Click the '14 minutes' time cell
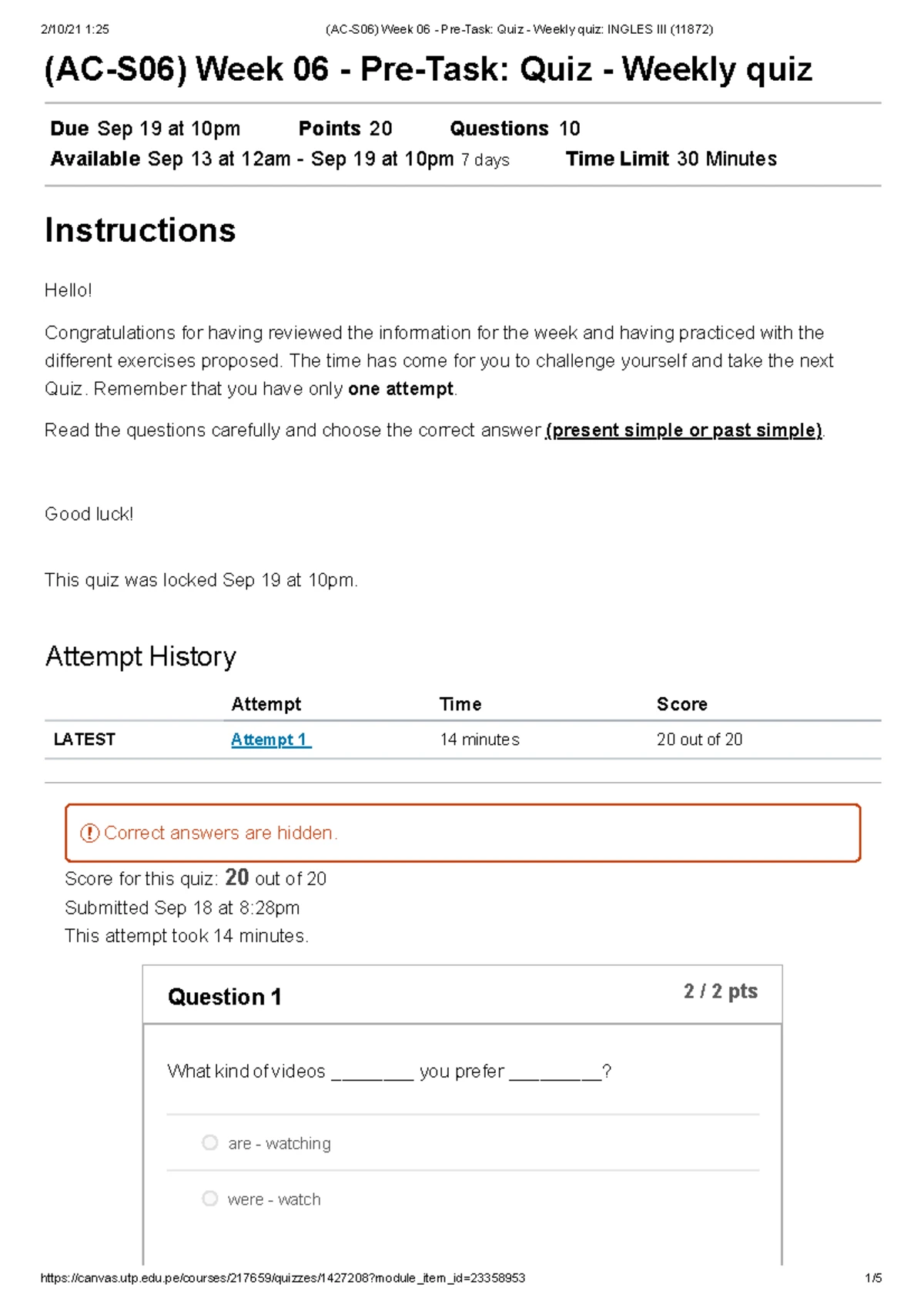The height and width of the screenshot is (1308, 924). [480, 740]
